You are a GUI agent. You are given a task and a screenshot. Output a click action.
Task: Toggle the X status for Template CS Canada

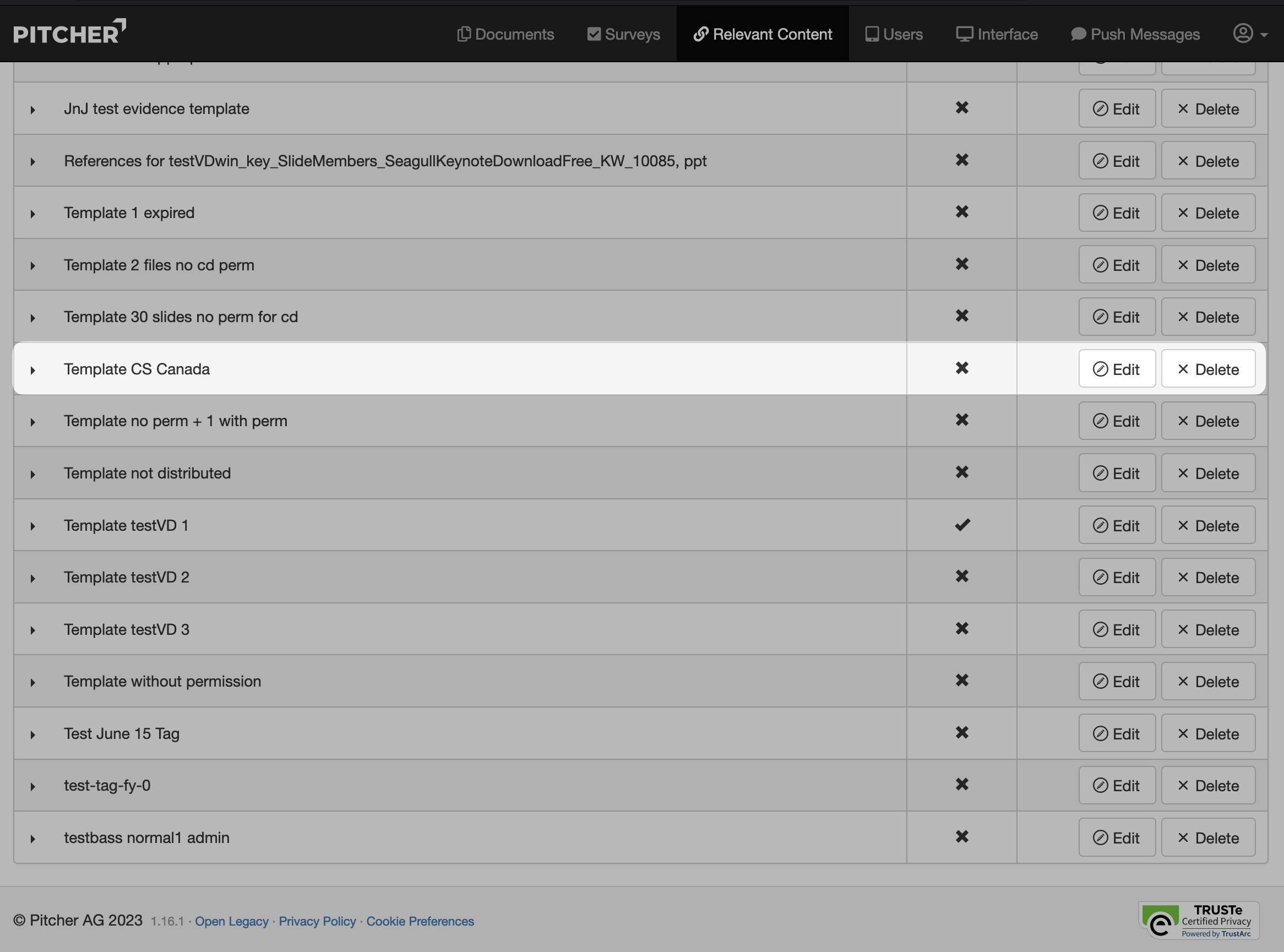coord(962,368)
